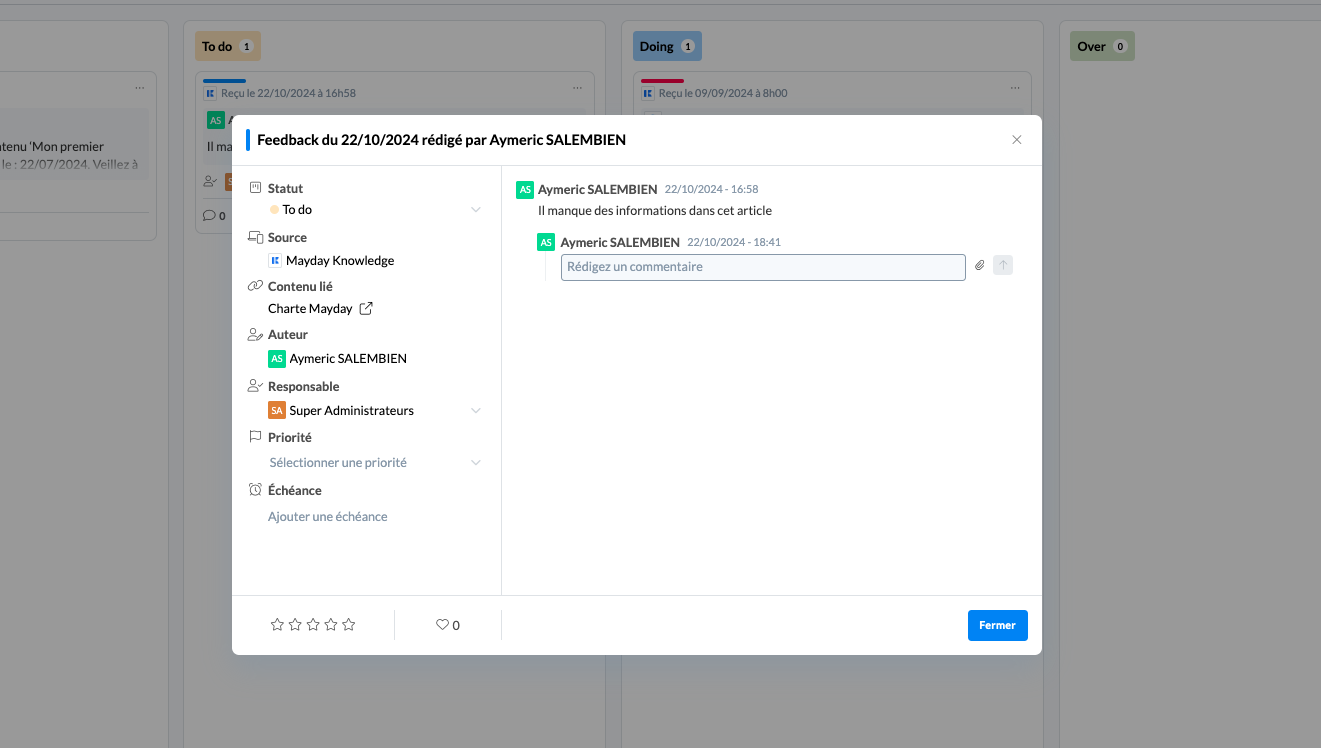Click Aymeric SALEMBIEN author avatar in sidebar
This screenshot has width=1321, height=748.
coord(277,359)
